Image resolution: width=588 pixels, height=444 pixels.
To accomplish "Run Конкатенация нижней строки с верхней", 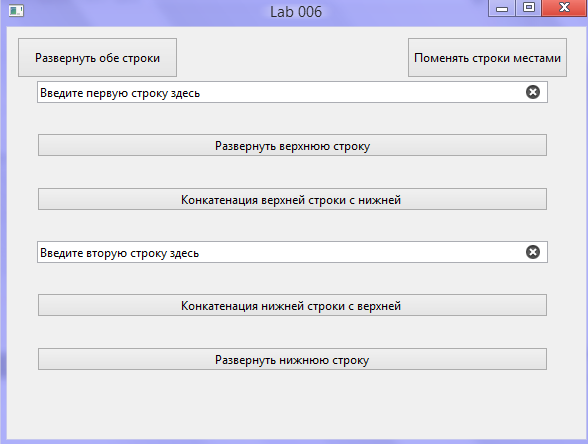I will click(292, 305).
